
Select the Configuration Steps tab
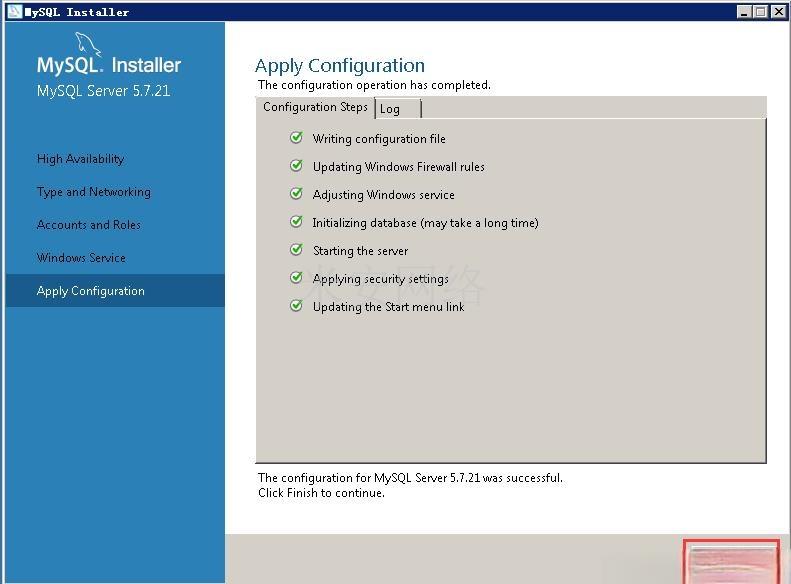click(x=316, y=107)
